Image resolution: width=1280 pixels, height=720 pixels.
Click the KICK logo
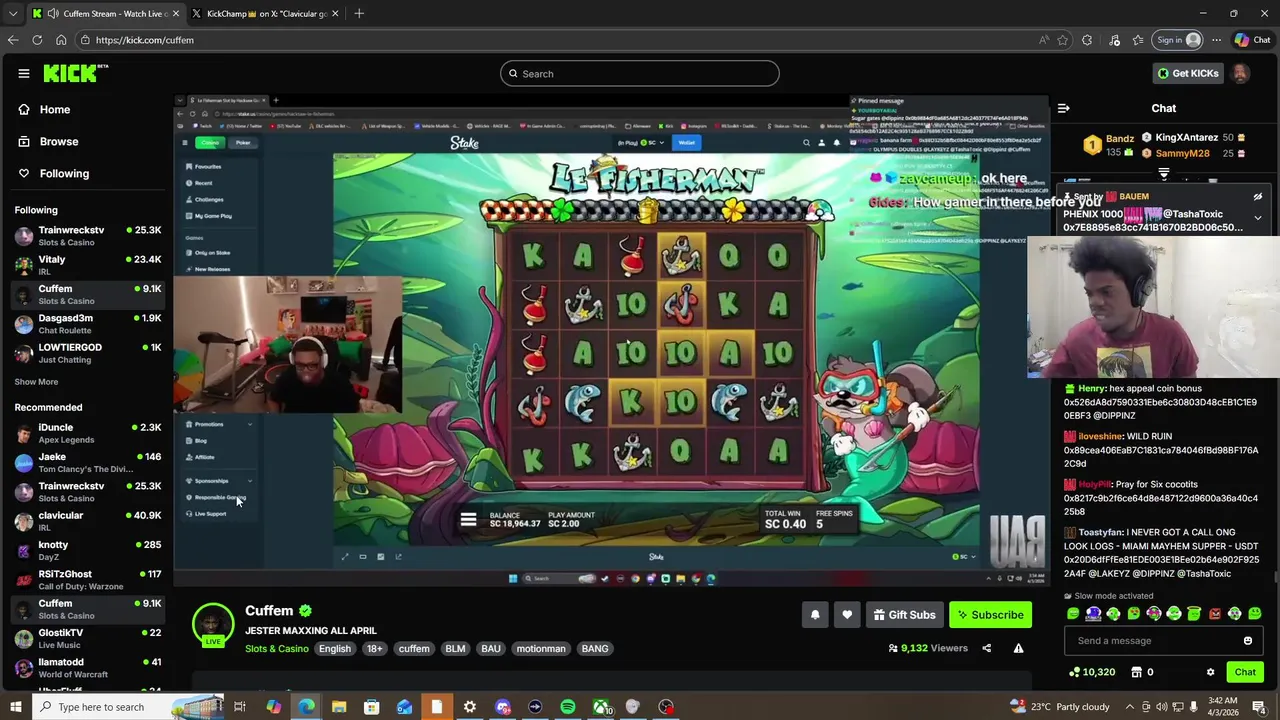point(76,73)
